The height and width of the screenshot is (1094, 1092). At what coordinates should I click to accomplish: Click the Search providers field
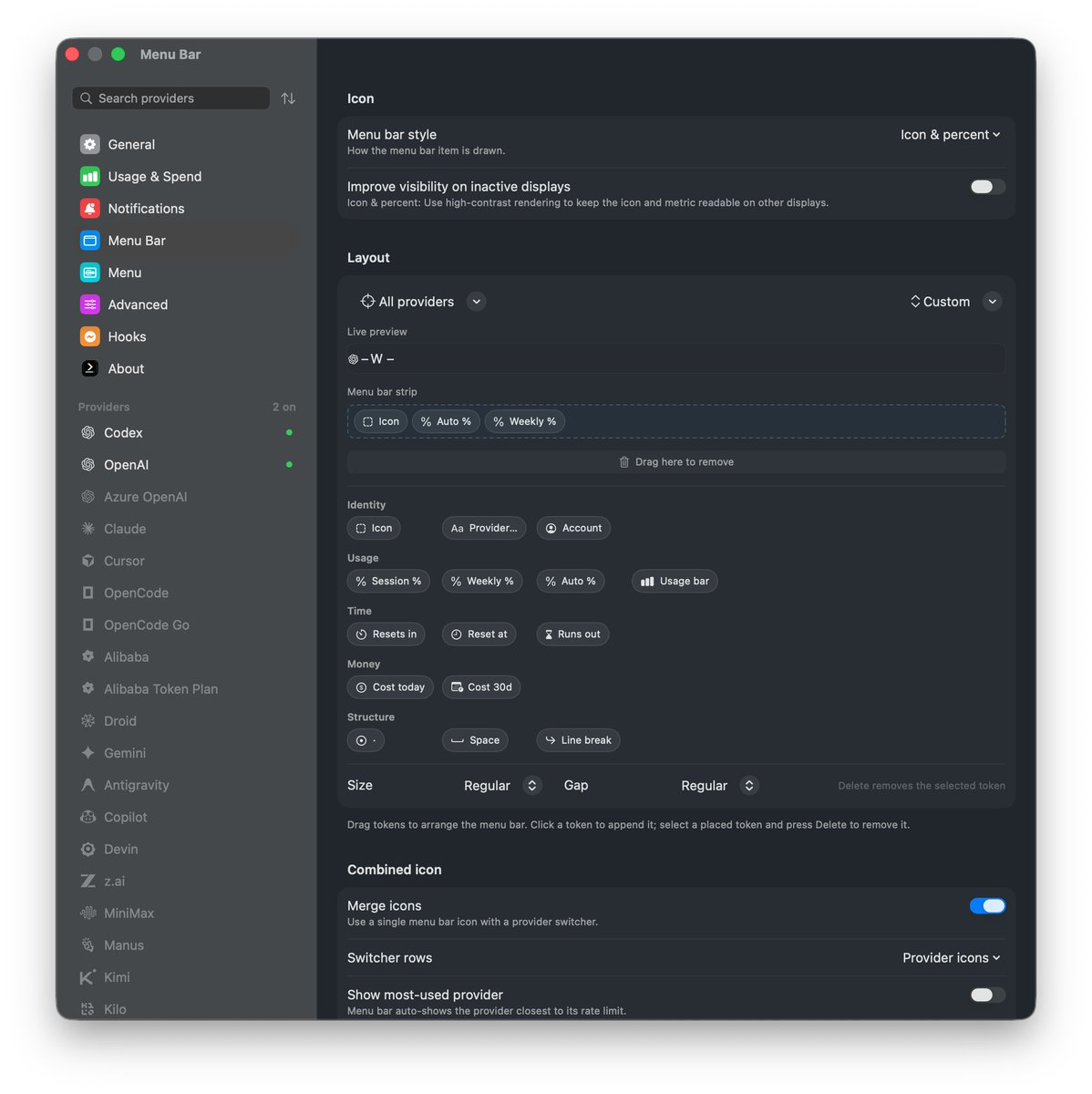(x=171, y=98)
